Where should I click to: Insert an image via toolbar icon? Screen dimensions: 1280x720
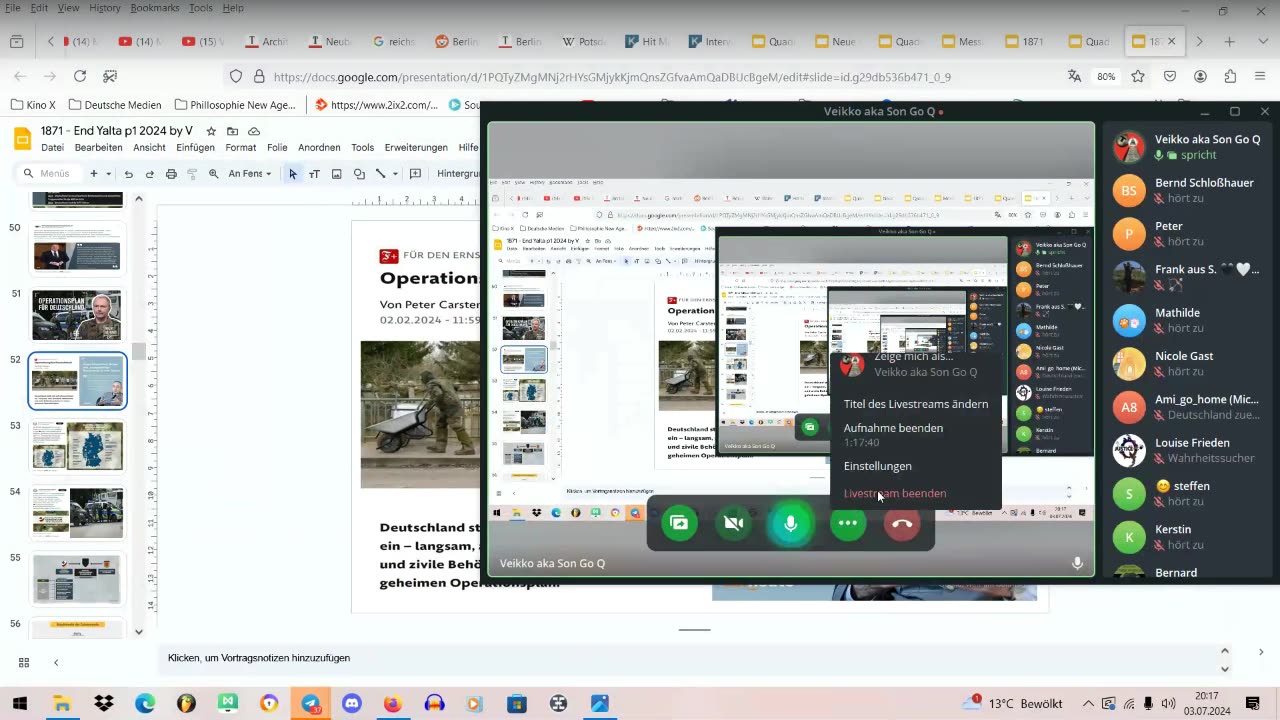point(336,174)
